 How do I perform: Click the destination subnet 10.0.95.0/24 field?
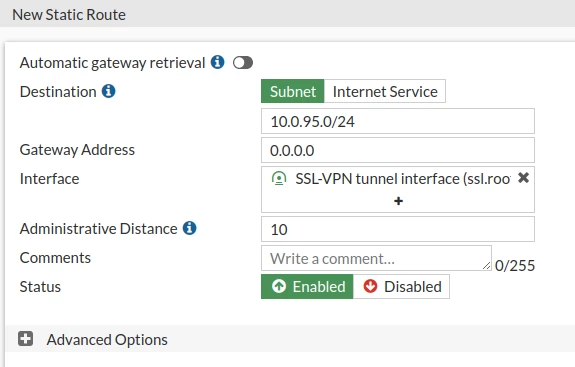click(398, 121)
